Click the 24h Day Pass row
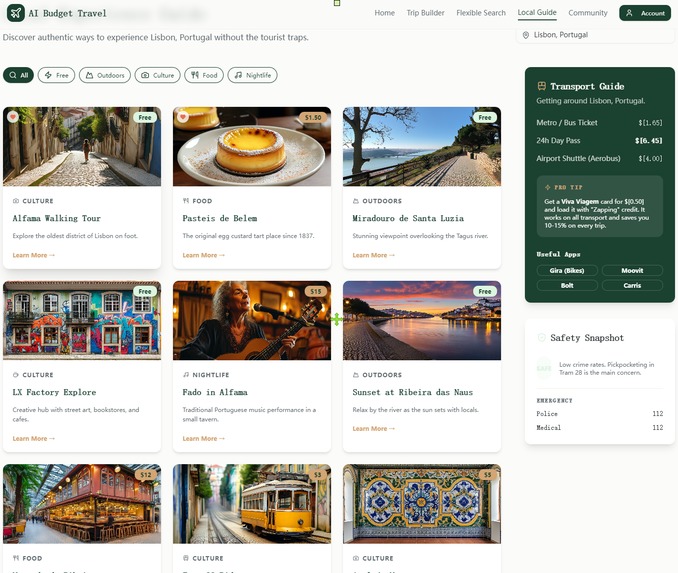The image size is (678, 573). (599, 141)
